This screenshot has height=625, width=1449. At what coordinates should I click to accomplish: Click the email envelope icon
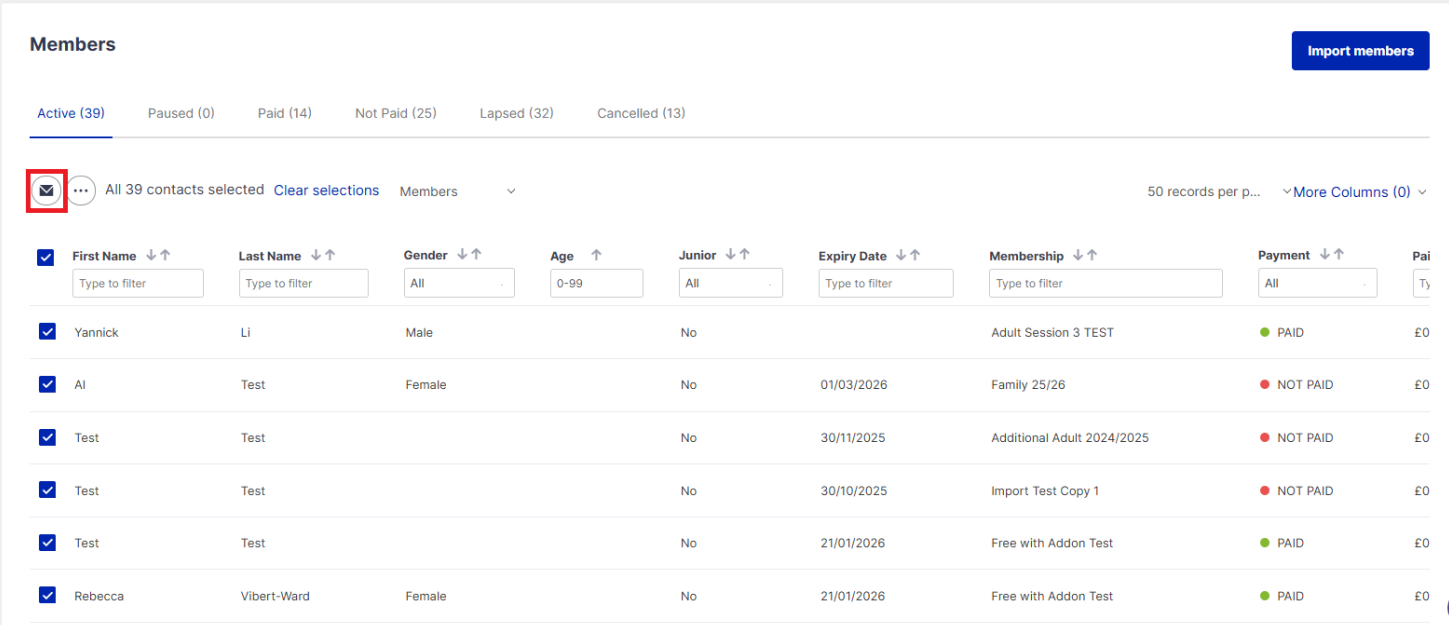coord(46,190)
